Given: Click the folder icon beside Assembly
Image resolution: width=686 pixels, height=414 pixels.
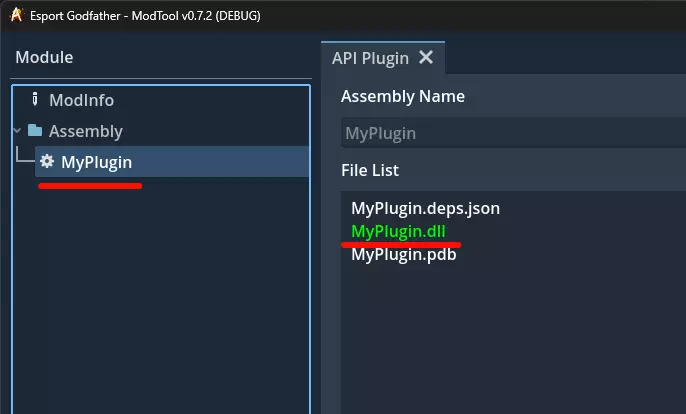Looking at the screenshot, I should pos(35,131).
